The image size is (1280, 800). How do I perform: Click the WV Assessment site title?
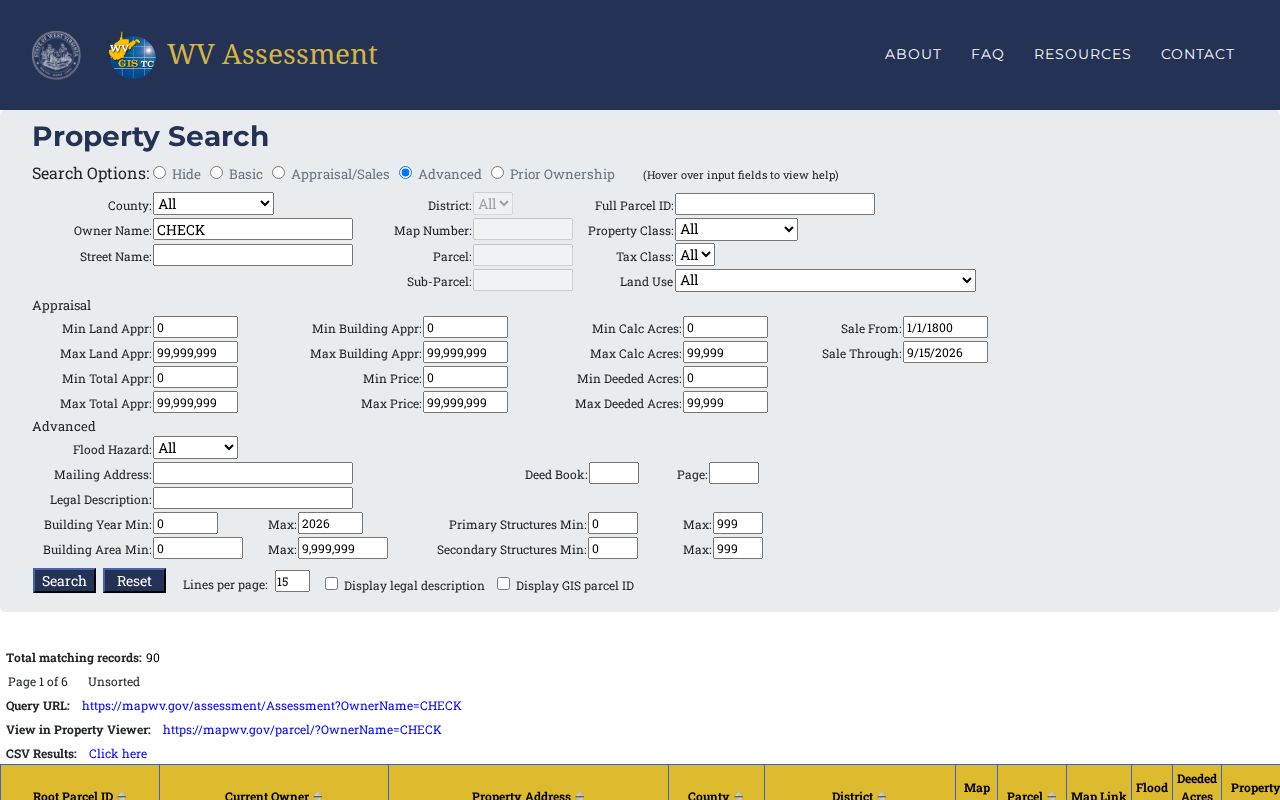[x=272, y=54]
